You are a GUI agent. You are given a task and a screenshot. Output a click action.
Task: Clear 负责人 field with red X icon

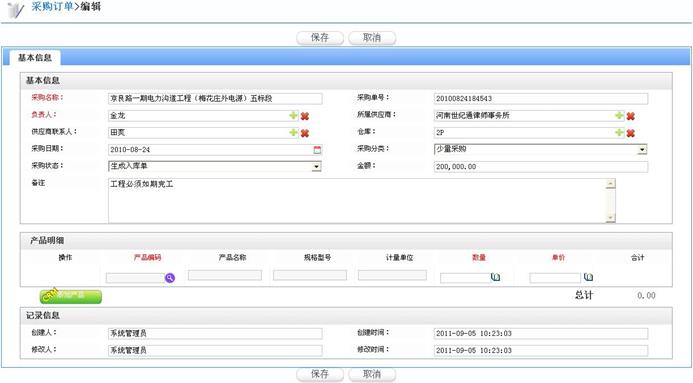pyautogui.click(x=305, y=116)
